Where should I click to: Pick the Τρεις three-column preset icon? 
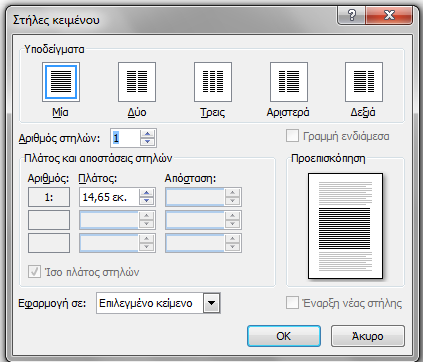tap(213, 82)
